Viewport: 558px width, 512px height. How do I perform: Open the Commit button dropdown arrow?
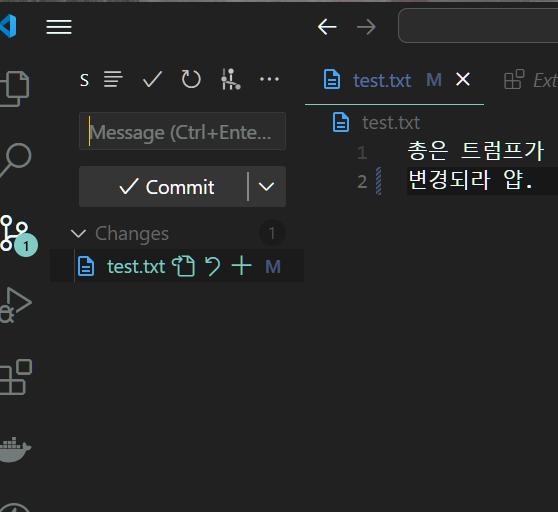pos(267,186)
